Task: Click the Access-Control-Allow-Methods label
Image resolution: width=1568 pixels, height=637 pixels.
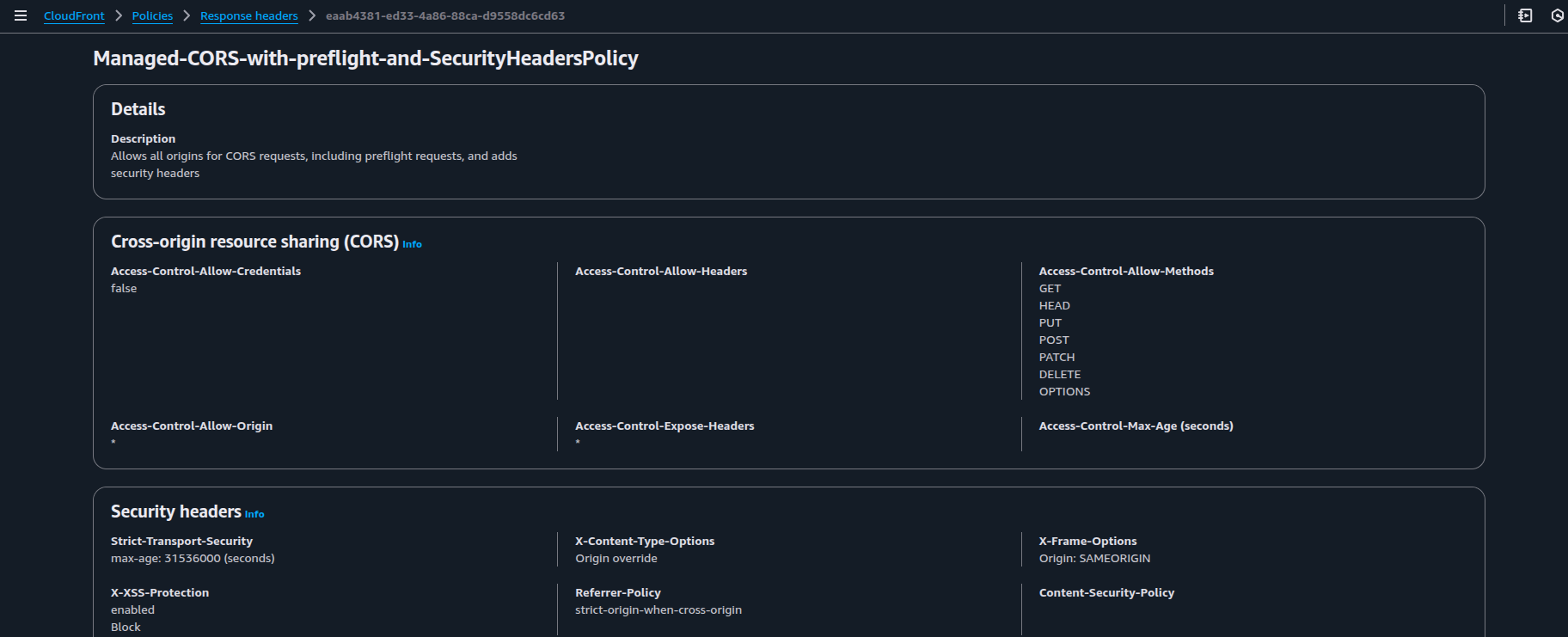Action: 1126,271
